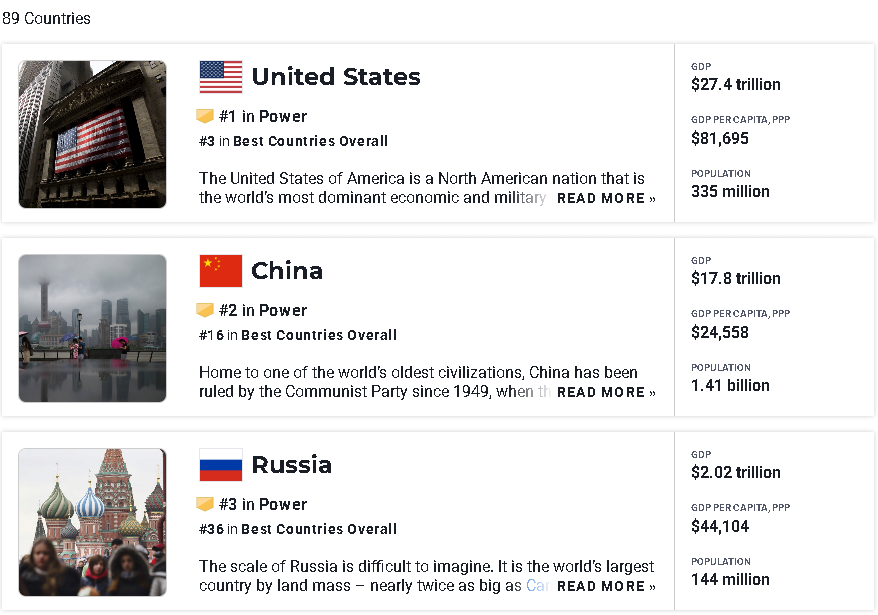Click United States #3 in Best Countries Overall
This screenshot has width=878, height=615.
[x=293, y=141]
